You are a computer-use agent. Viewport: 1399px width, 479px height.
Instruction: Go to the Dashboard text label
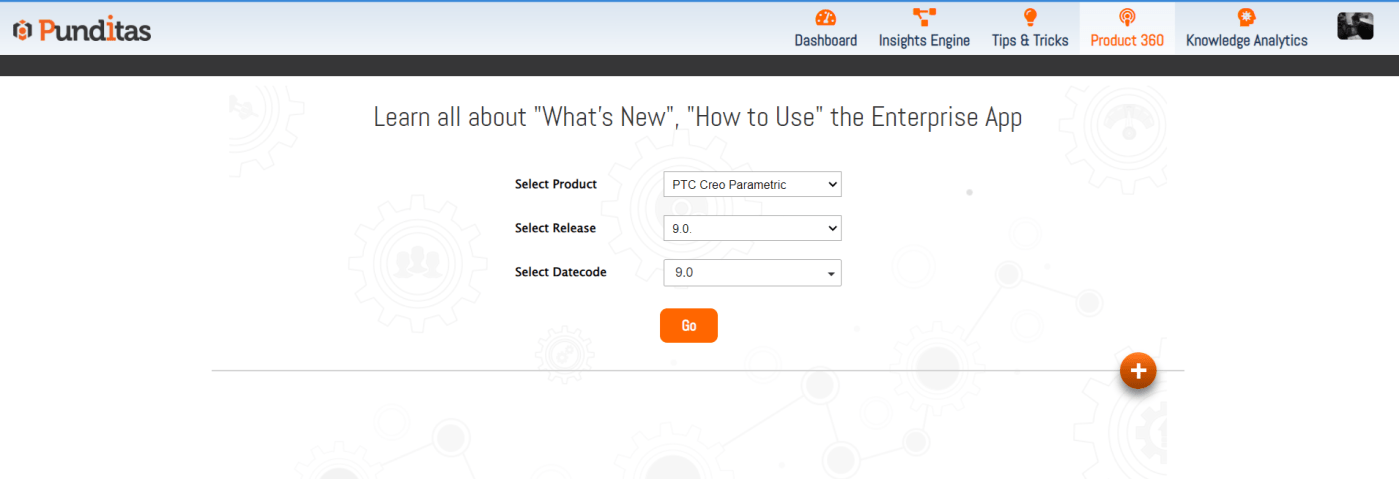coord(825,41)
